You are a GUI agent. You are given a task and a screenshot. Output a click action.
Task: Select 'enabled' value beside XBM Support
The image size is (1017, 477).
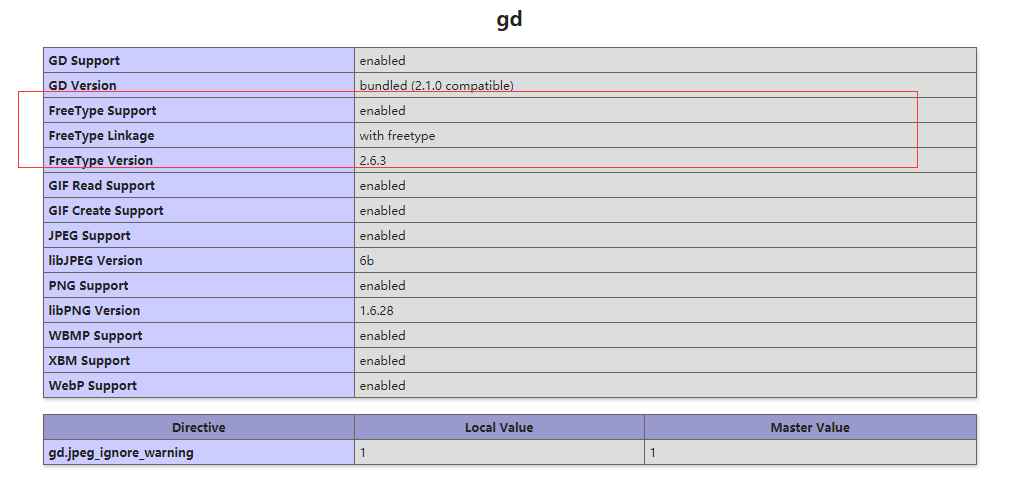coord(382,361)
